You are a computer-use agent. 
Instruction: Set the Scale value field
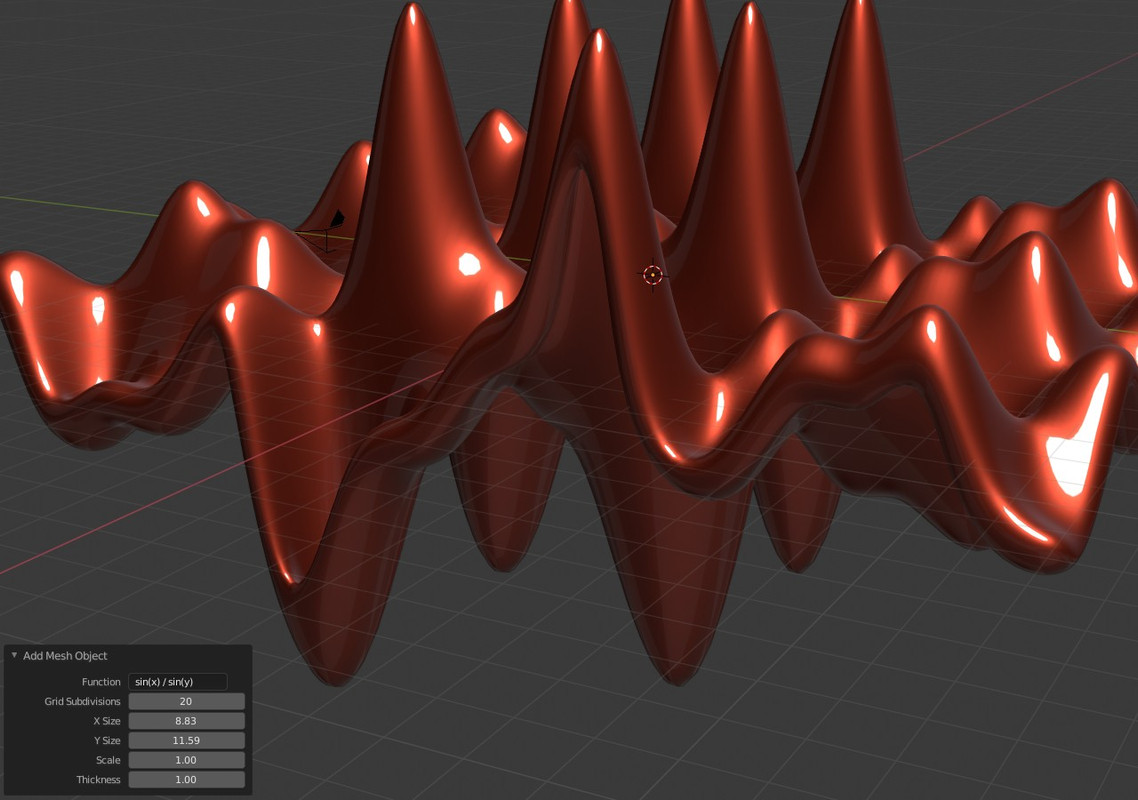[x=187, y=760]
